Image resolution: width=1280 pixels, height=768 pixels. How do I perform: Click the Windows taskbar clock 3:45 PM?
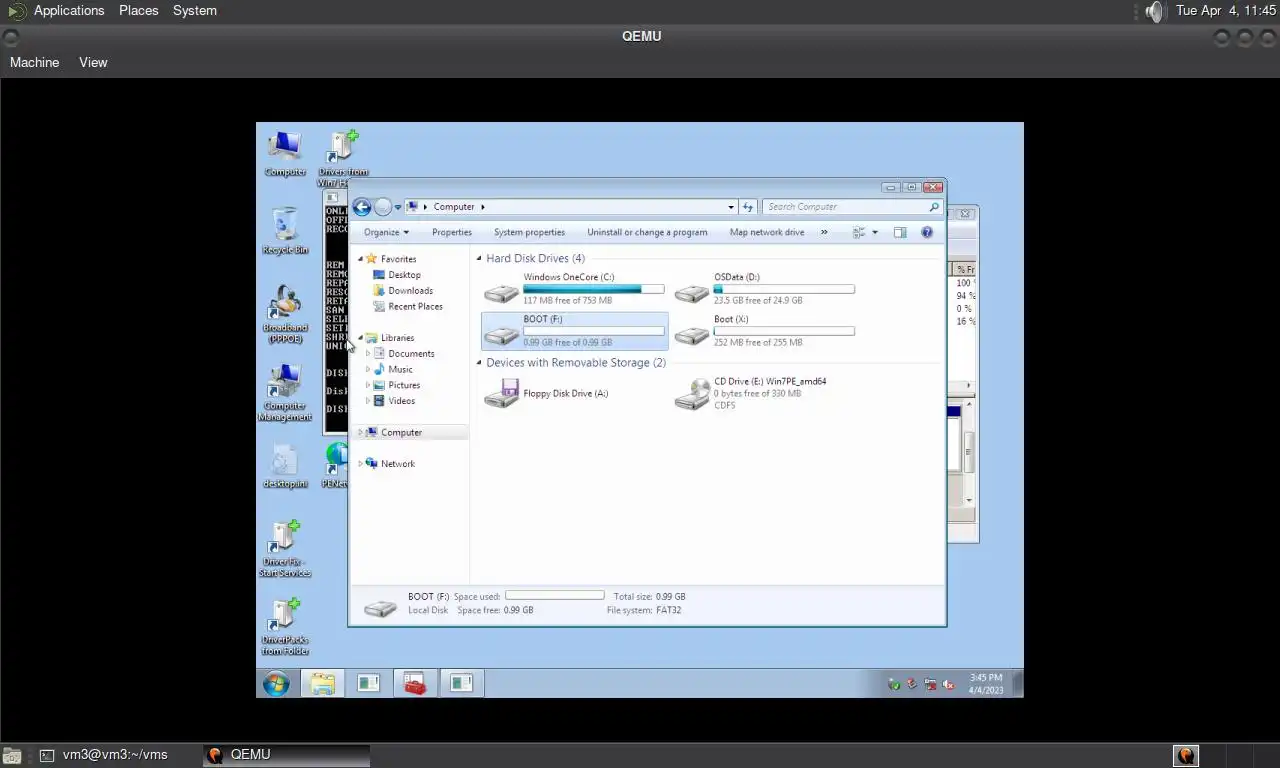pyautogui.click(x=986, y=684)
